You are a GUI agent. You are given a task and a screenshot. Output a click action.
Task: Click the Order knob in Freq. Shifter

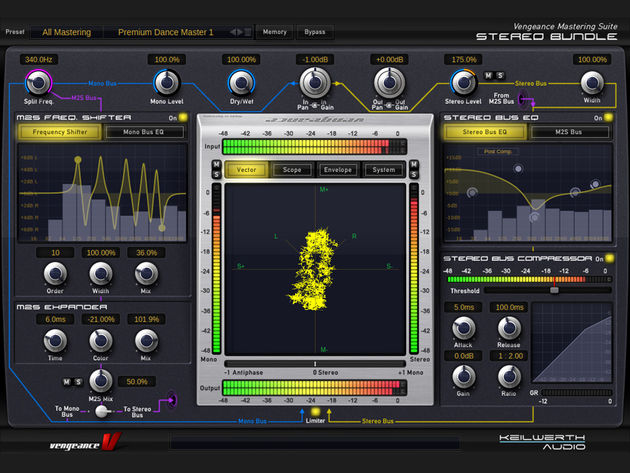[55, 274]
